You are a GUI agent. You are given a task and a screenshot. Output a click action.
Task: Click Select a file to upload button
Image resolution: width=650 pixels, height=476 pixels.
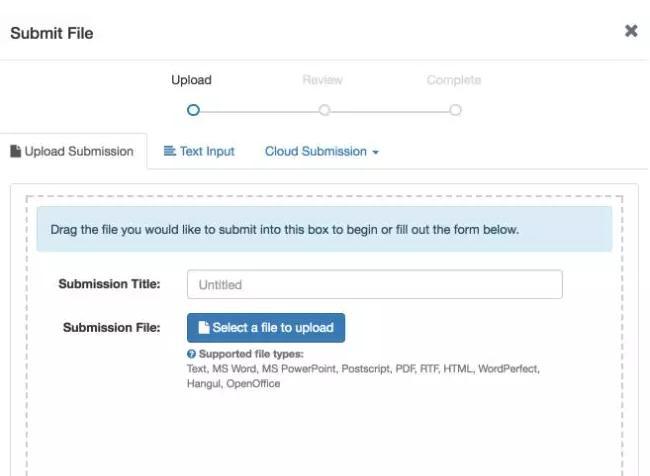click(x=266, y=328)
